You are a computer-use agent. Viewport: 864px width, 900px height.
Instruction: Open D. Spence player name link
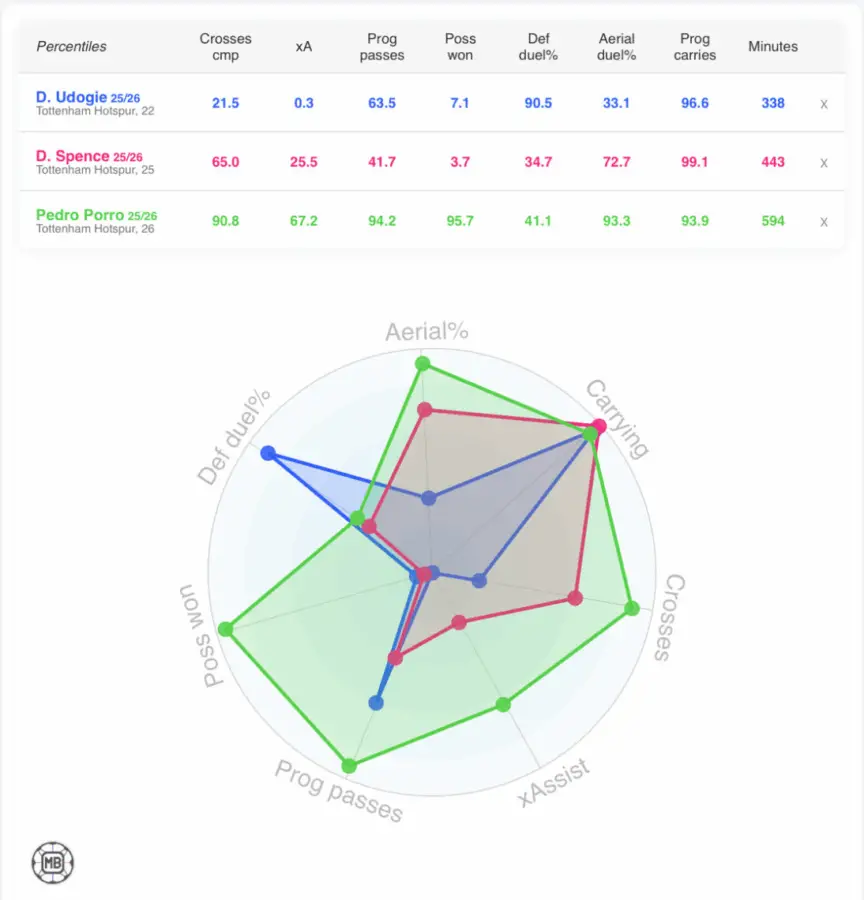pyautogui.click(x=72, y=156)
